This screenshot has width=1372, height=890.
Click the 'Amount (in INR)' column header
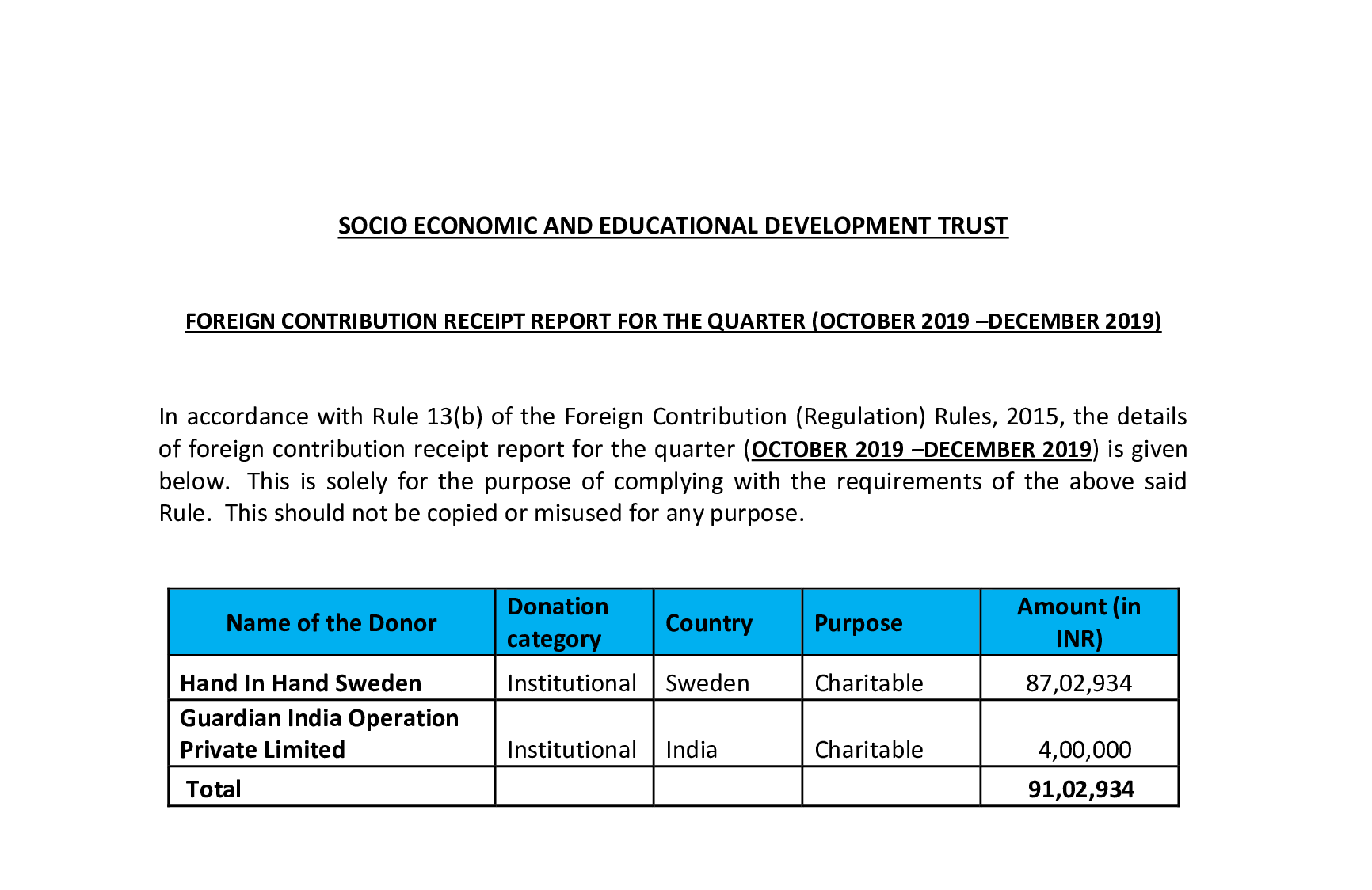(1079, 622)
